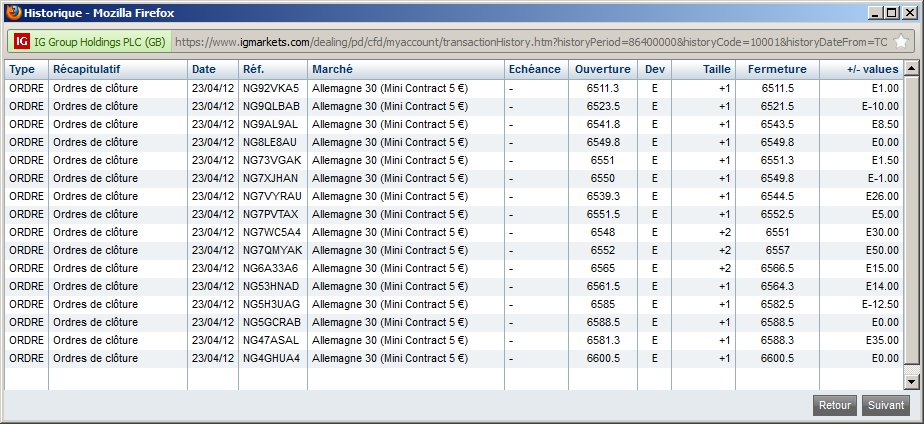Image resolution: width=924 pixels, height=424 pixels.
Task: Select reference NG5H3UAG
Action: pyautogui.click(x=272, y=304)
